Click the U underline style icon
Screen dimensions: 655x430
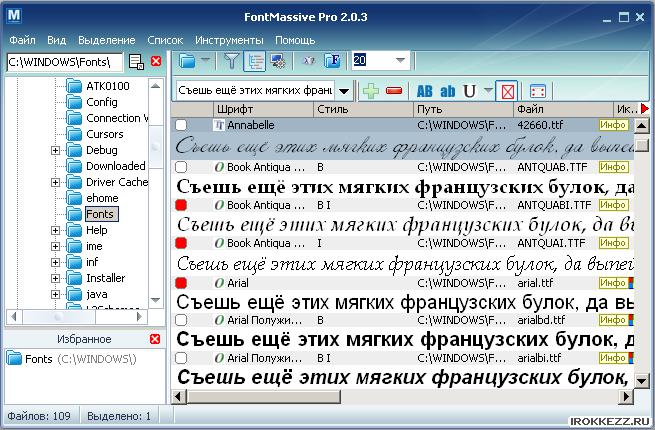pos(470,91)
